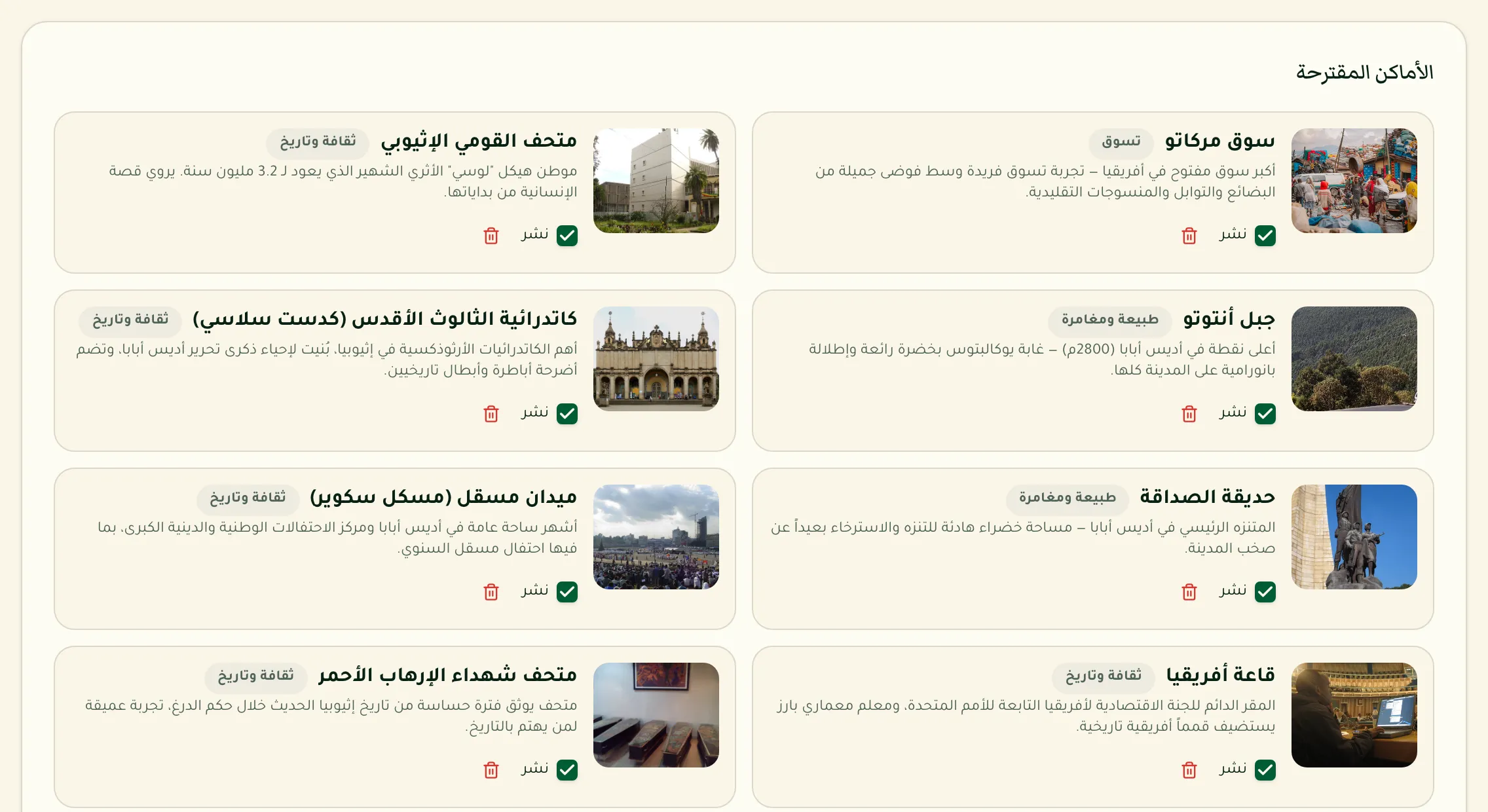
Task: Open the جبل أنتوتو forest photo
Action: tap(1354, 359)
